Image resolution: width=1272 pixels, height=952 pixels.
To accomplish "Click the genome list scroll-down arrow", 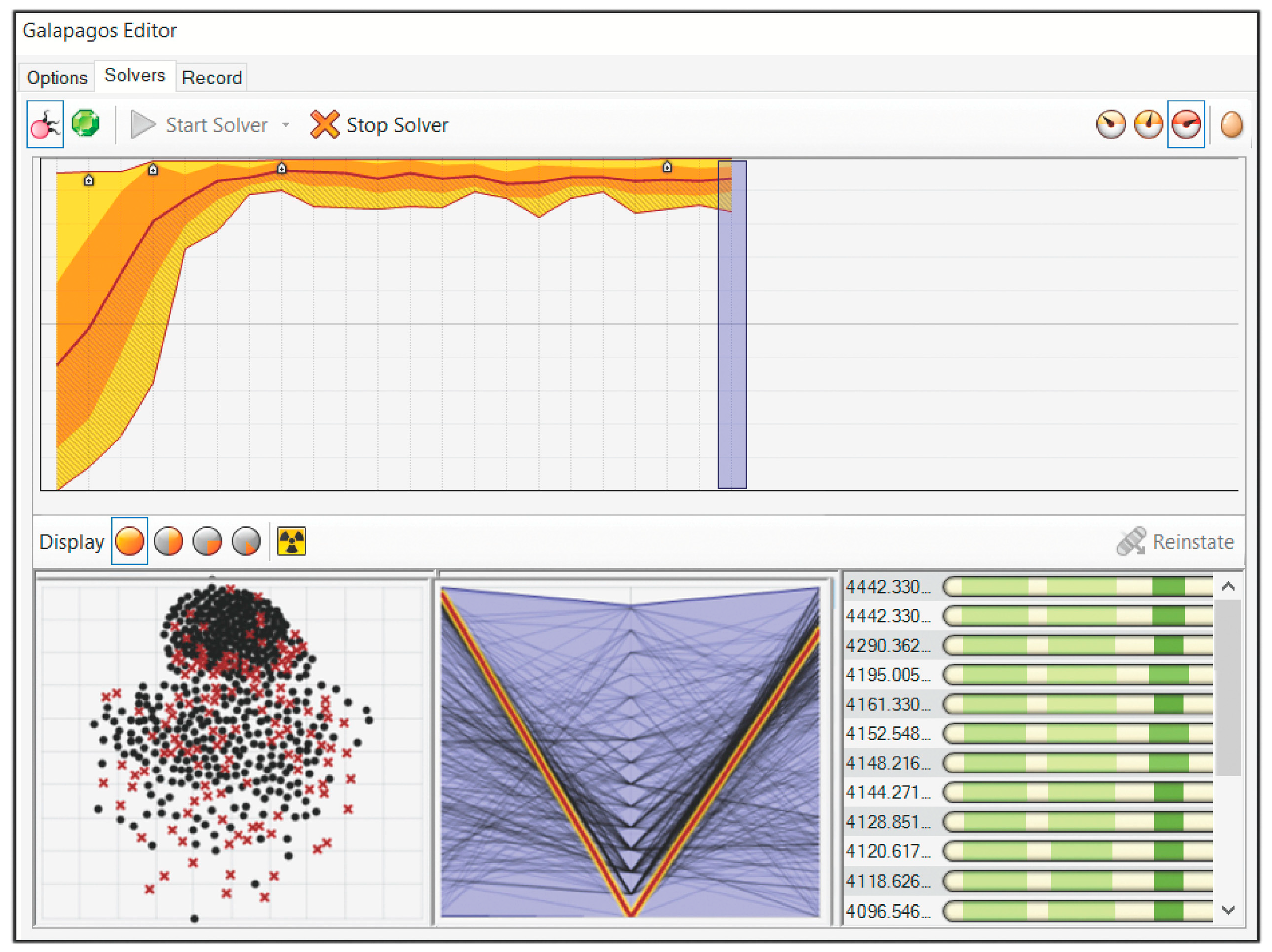I will click(x=1228, y=910).
